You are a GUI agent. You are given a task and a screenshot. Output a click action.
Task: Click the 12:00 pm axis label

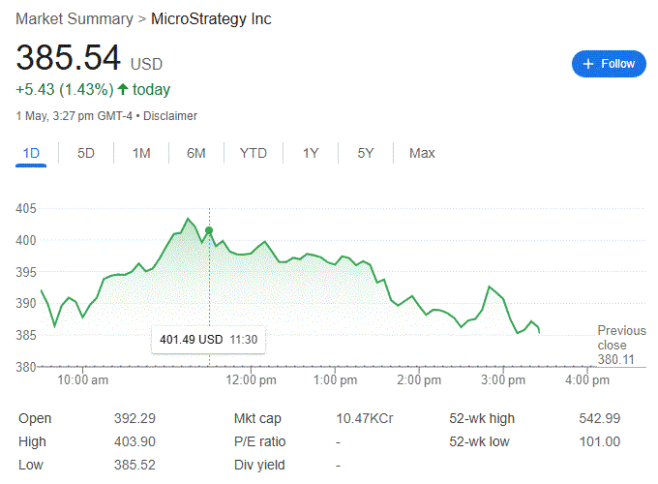[x=251, y=381]
